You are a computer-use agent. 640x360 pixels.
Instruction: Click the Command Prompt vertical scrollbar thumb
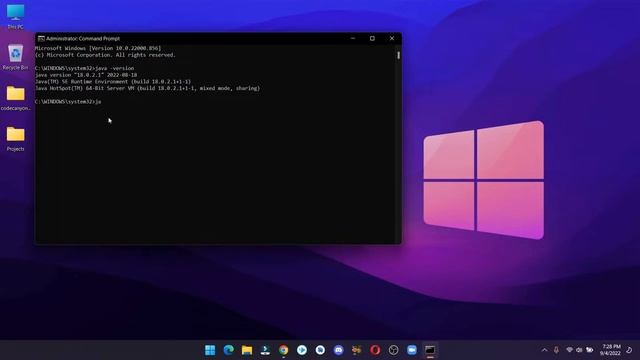tap(398, 55)
